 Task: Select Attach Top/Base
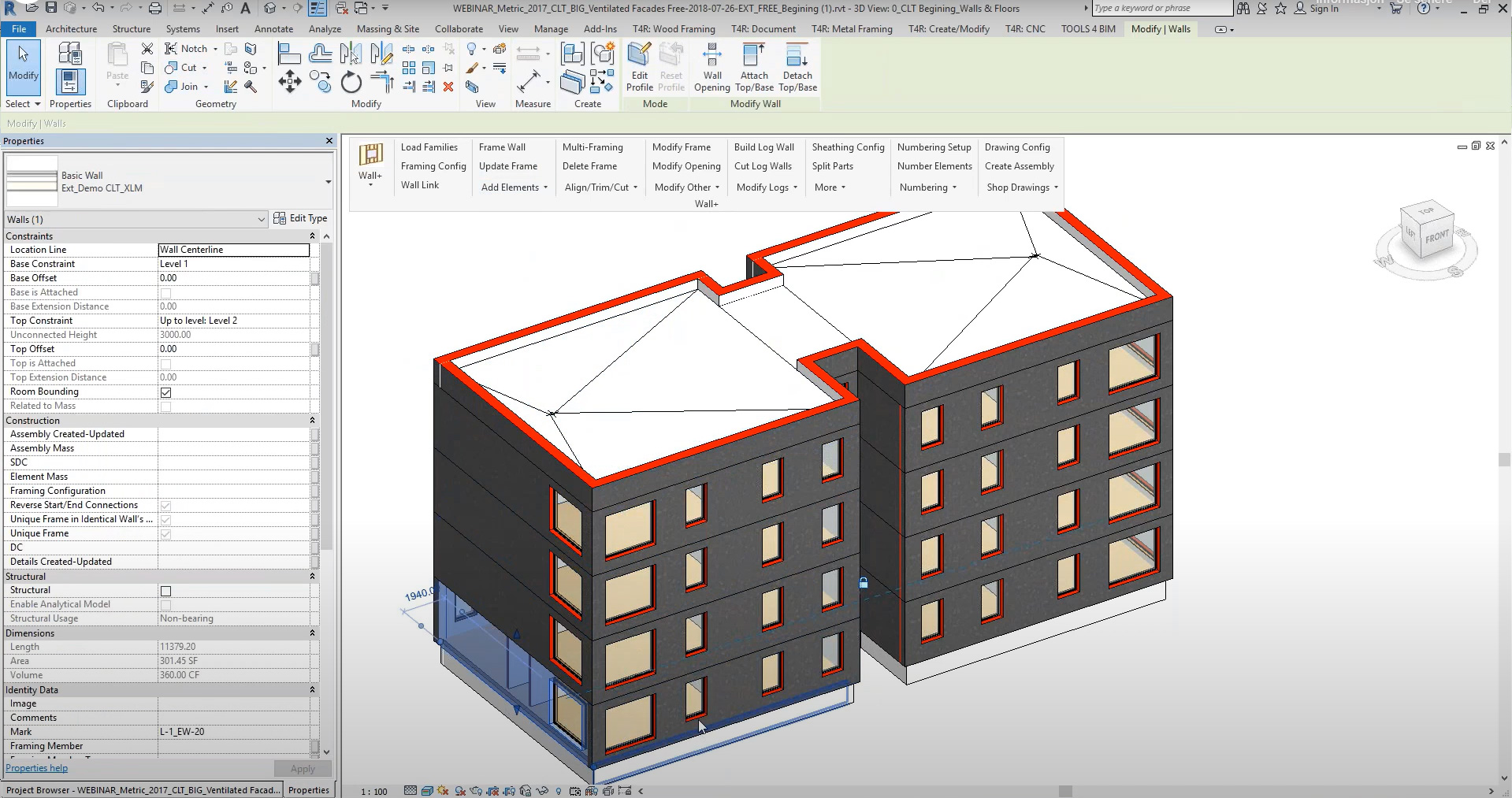(x=753, y=67)
